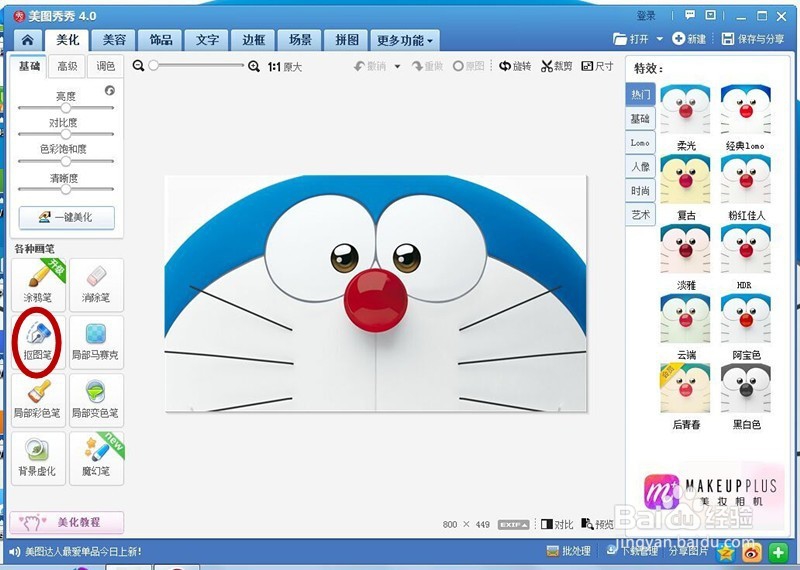
Task: Open the message bubble icon in title bar
Action: pyautogui.click(x=690, y=15)
